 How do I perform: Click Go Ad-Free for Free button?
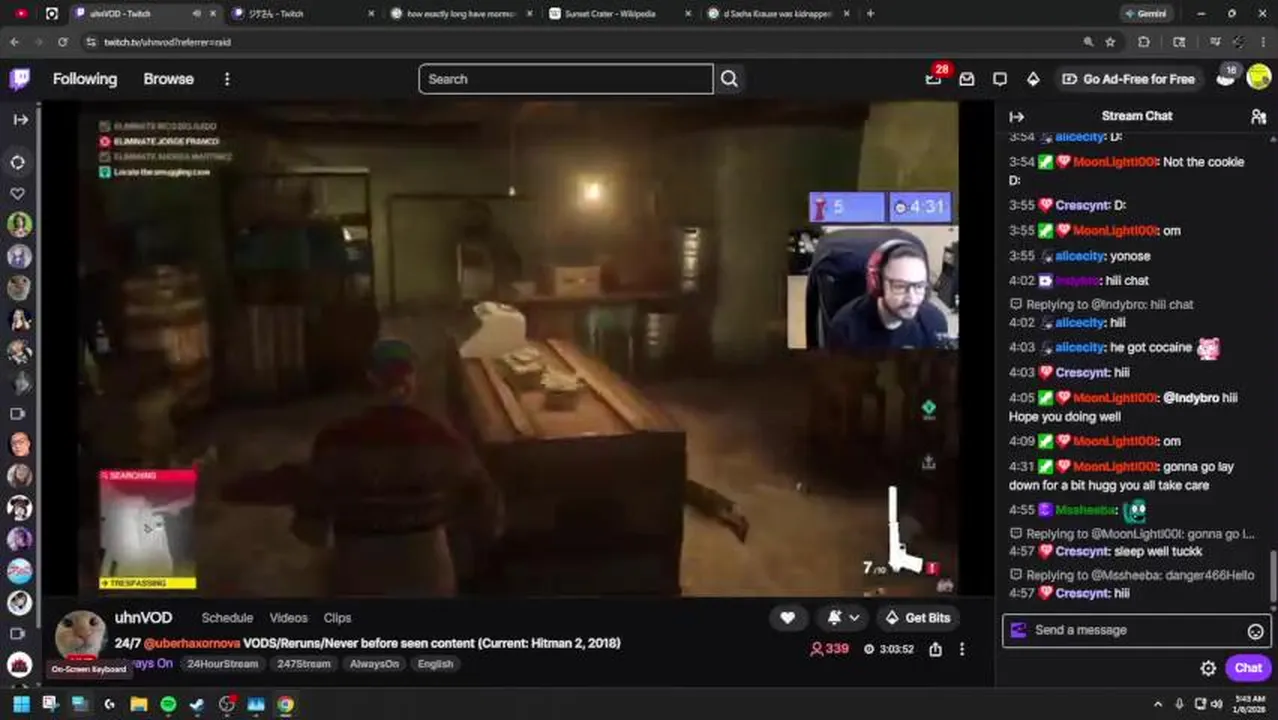(x=1128, y=79)
